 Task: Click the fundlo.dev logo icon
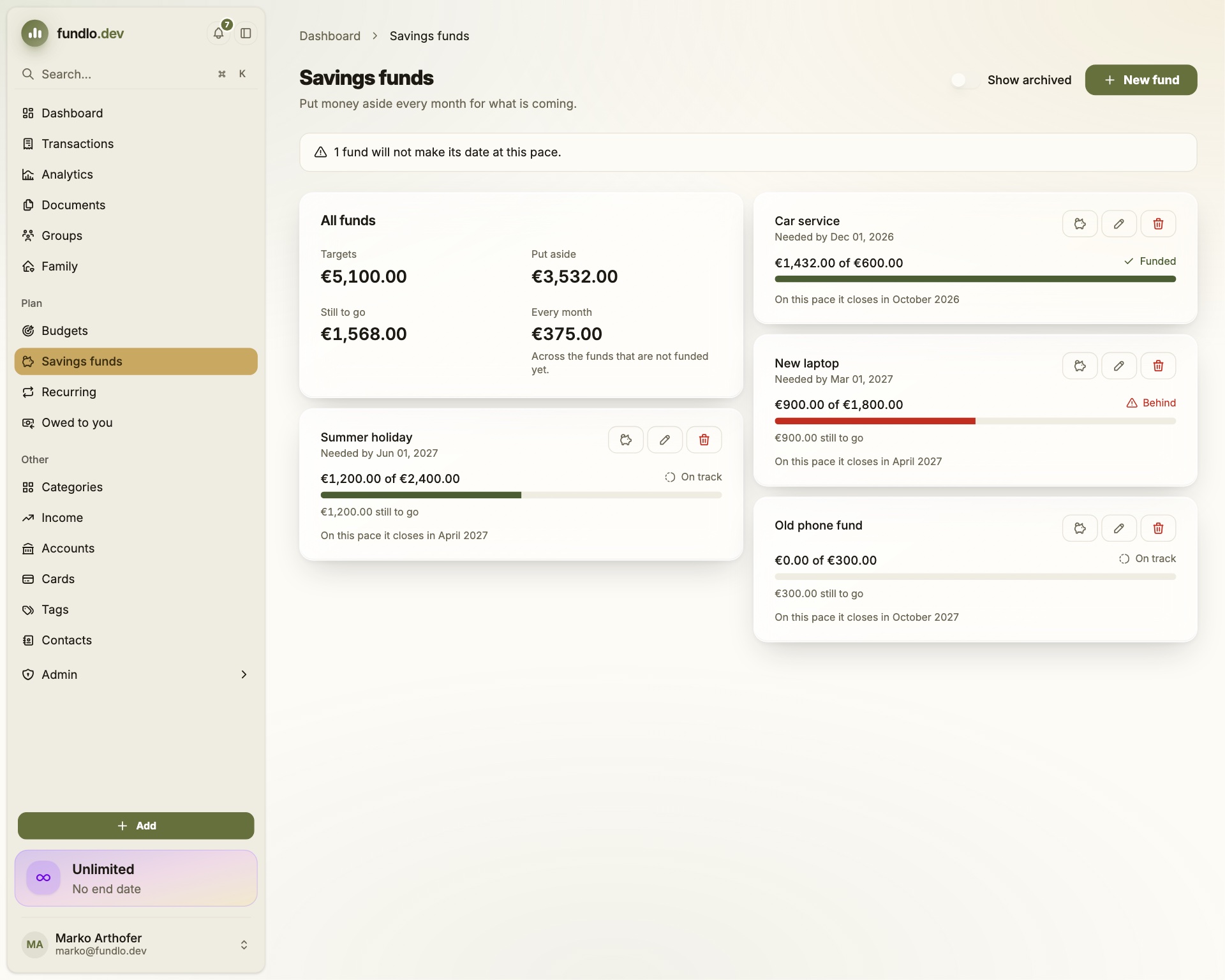35,33
